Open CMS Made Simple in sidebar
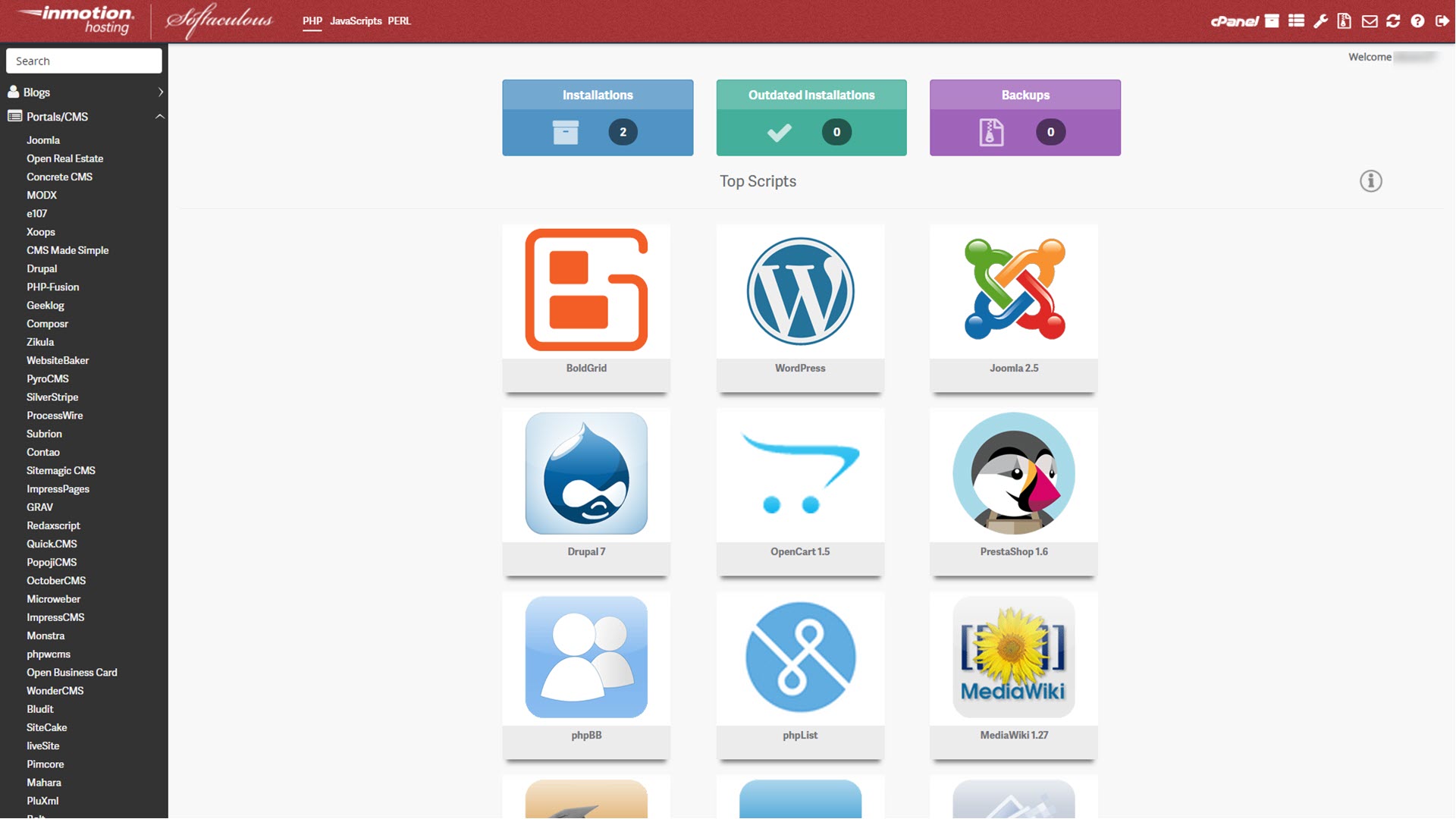 click(x=67, y=250)
